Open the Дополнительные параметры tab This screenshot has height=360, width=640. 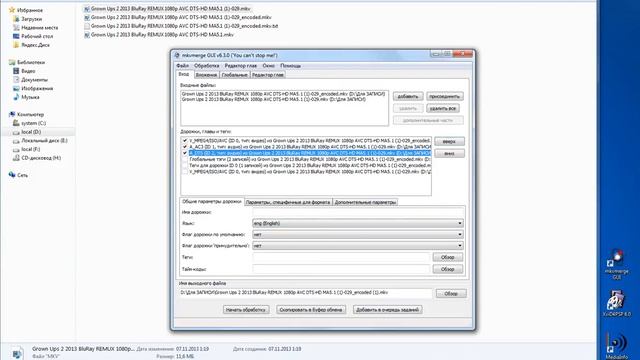pos(365,202)
